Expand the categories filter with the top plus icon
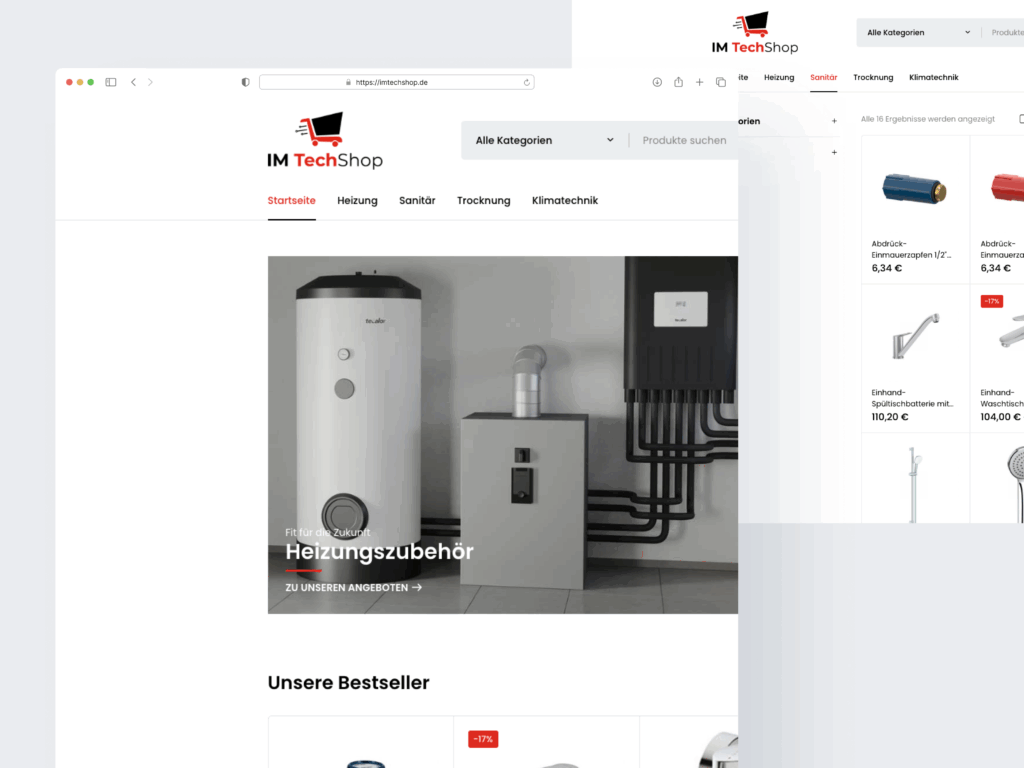This screenshot has width=1024, height=768. click(834, 121)
